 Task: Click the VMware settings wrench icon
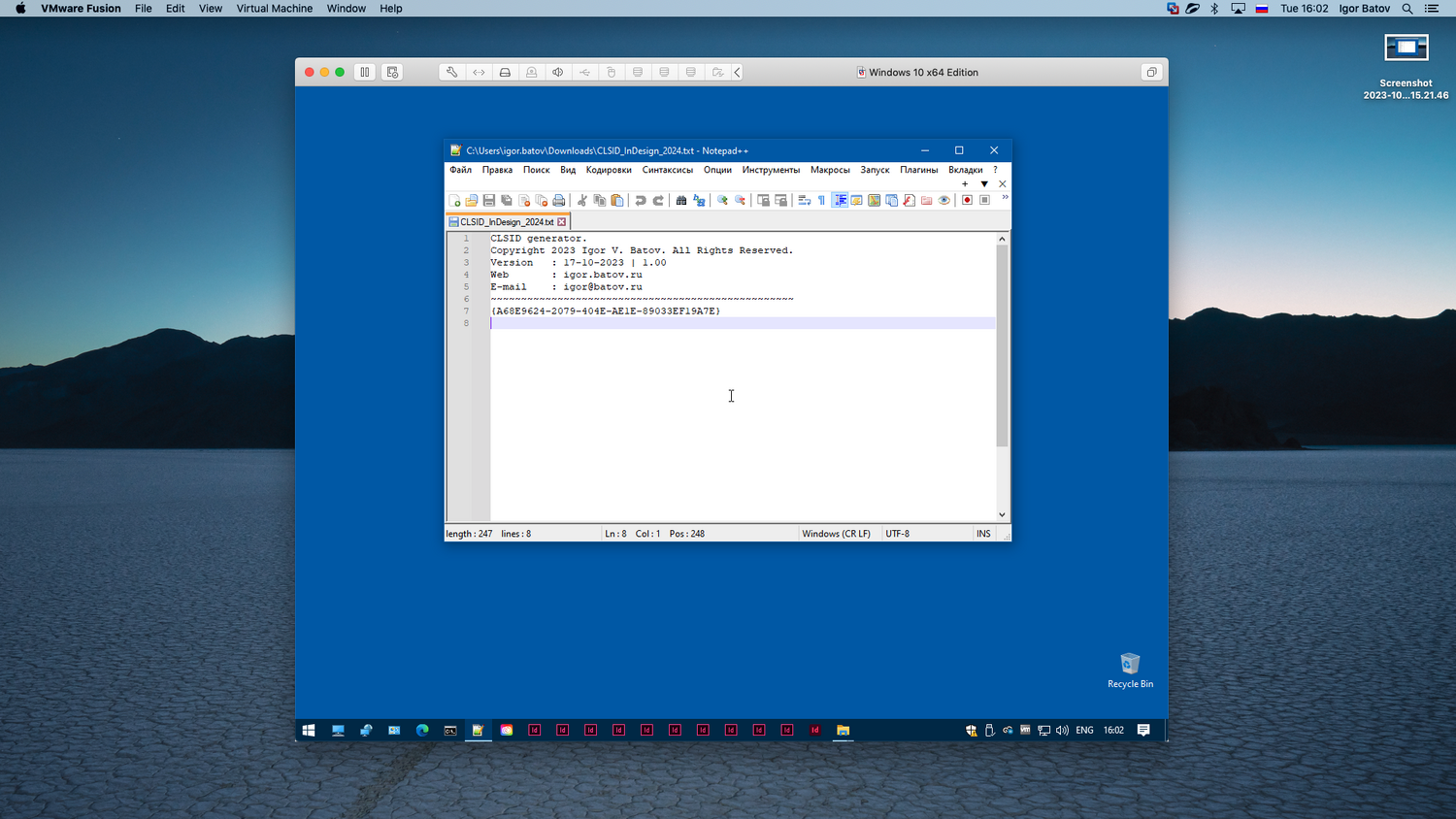coord(451,72)
